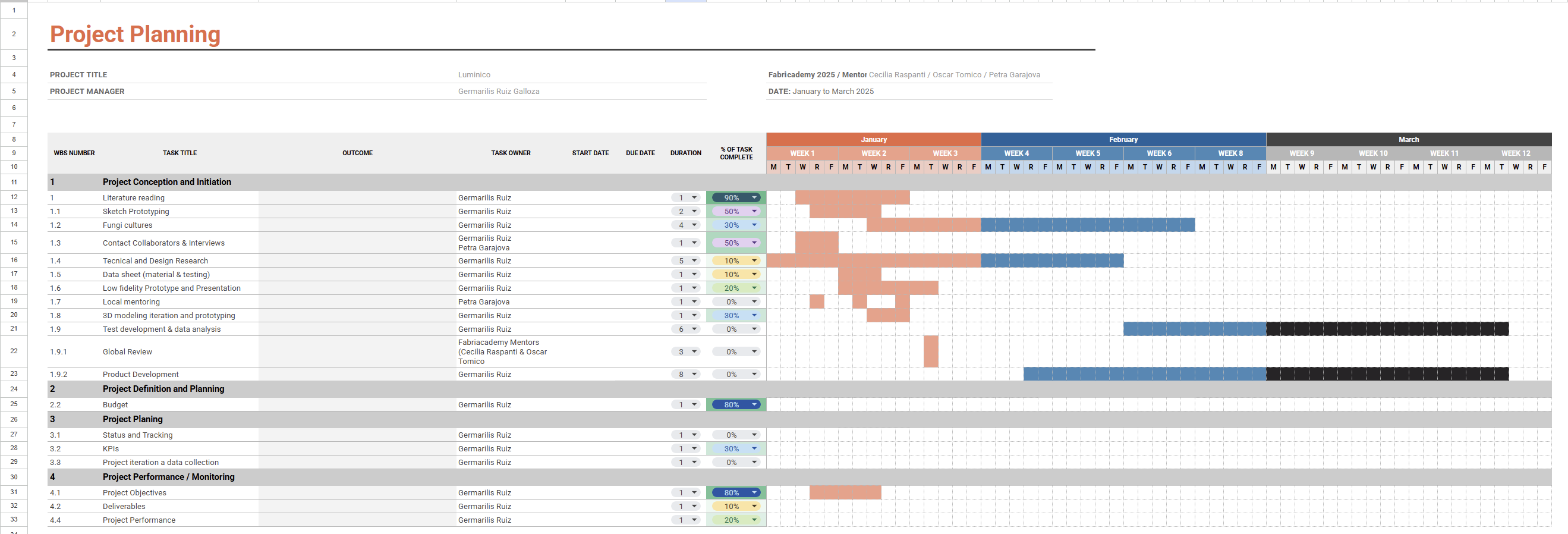Click blue February Gantt bar for Fungi cultures

(x=1088, y=225)
